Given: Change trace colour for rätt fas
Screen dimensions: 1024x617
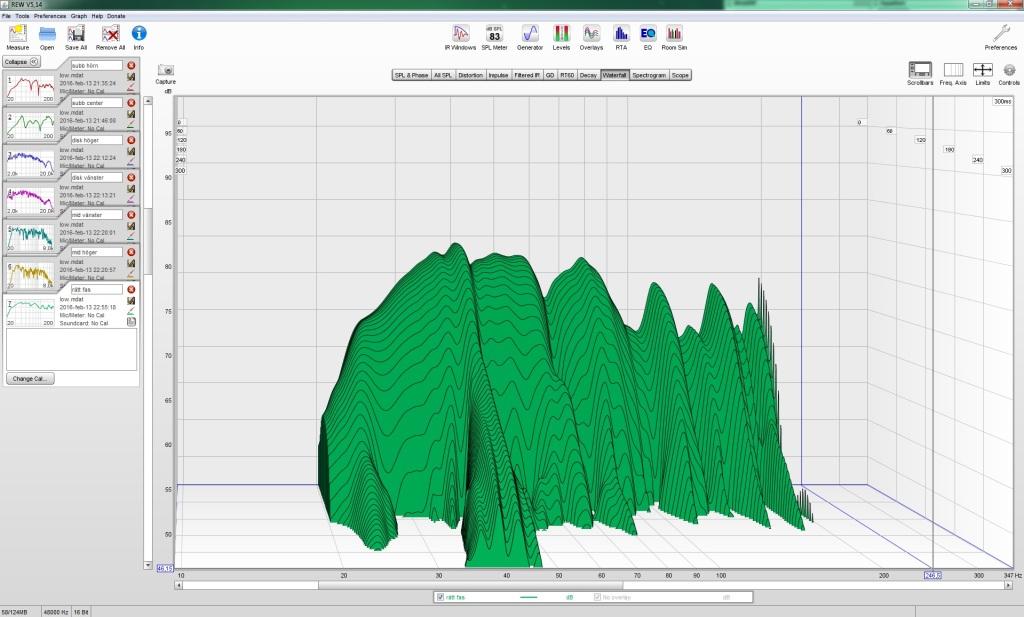Looking at the screenshot, I should [x=131, y=311].
